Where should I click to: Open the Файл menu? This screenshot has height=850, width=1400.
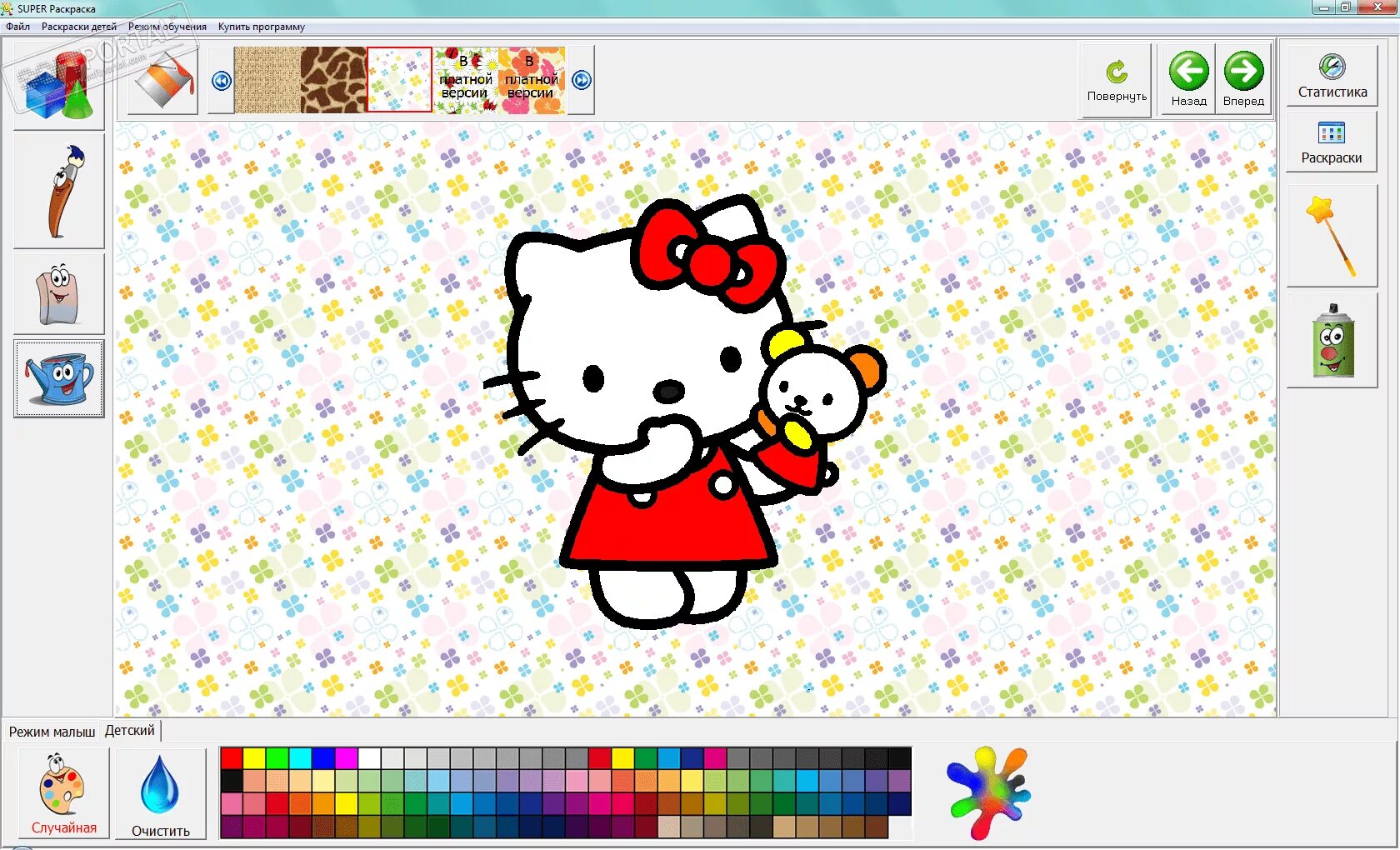[17, 27]
